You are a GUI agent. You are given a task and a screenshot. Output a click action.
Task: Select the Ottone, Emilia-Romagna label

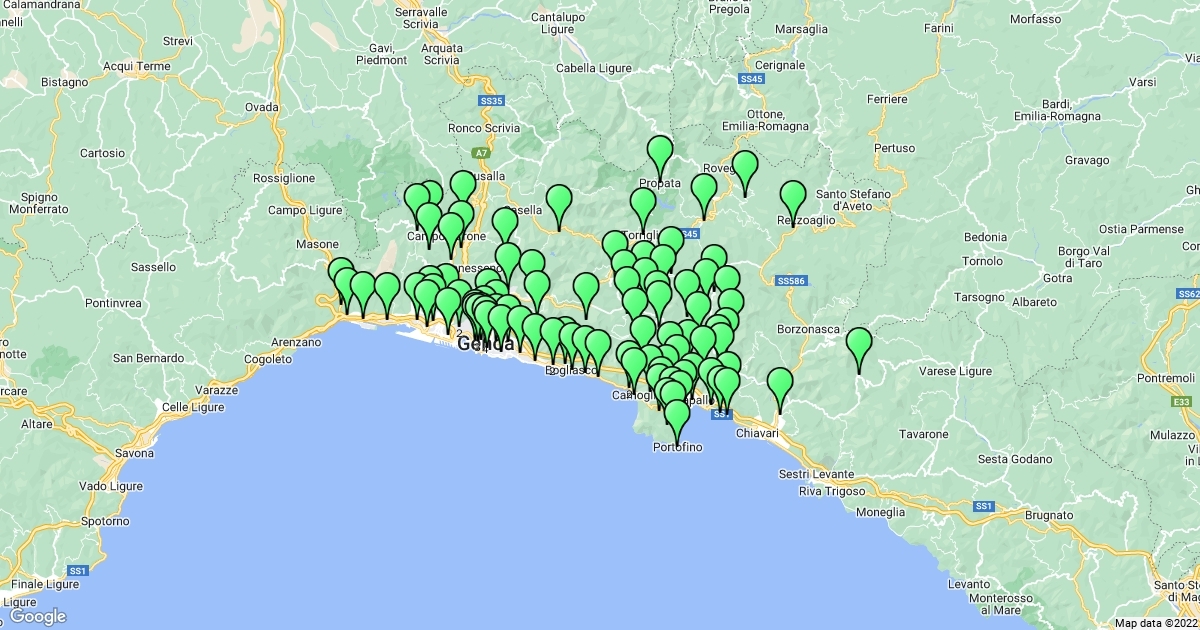764,120
